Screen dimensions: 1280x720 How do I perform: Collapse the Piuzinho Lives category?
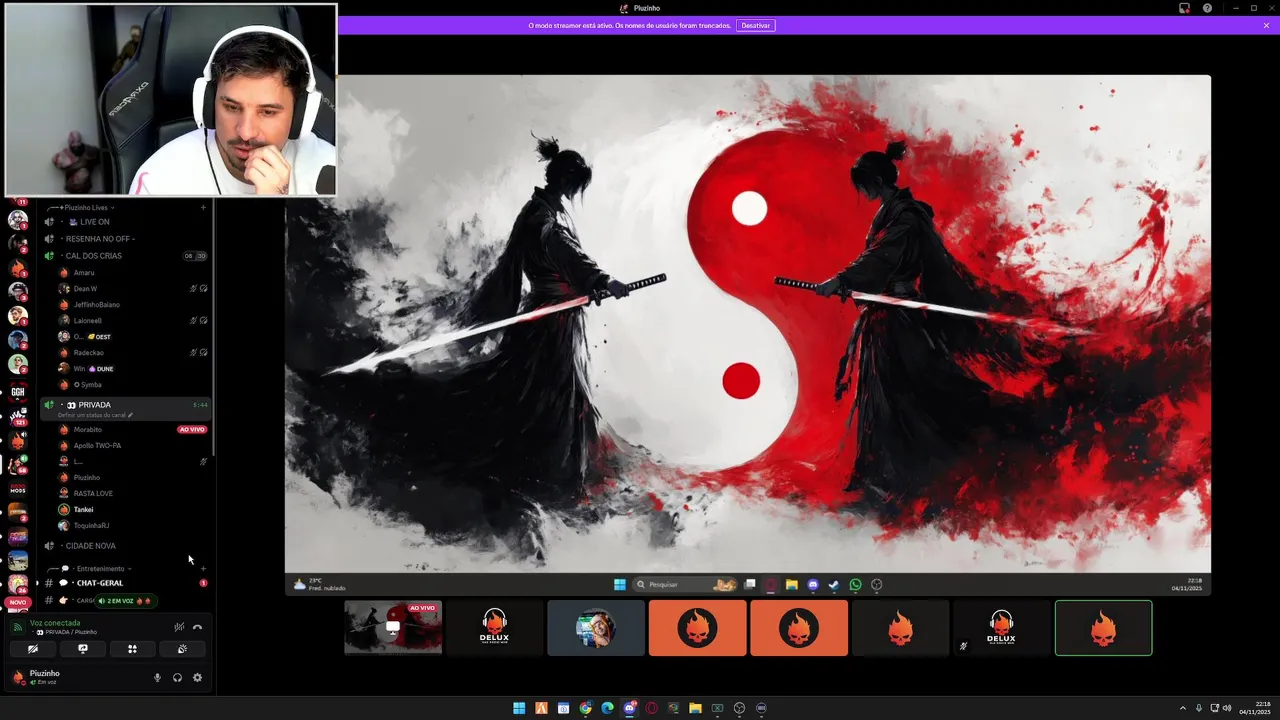(x=85, y=207)
